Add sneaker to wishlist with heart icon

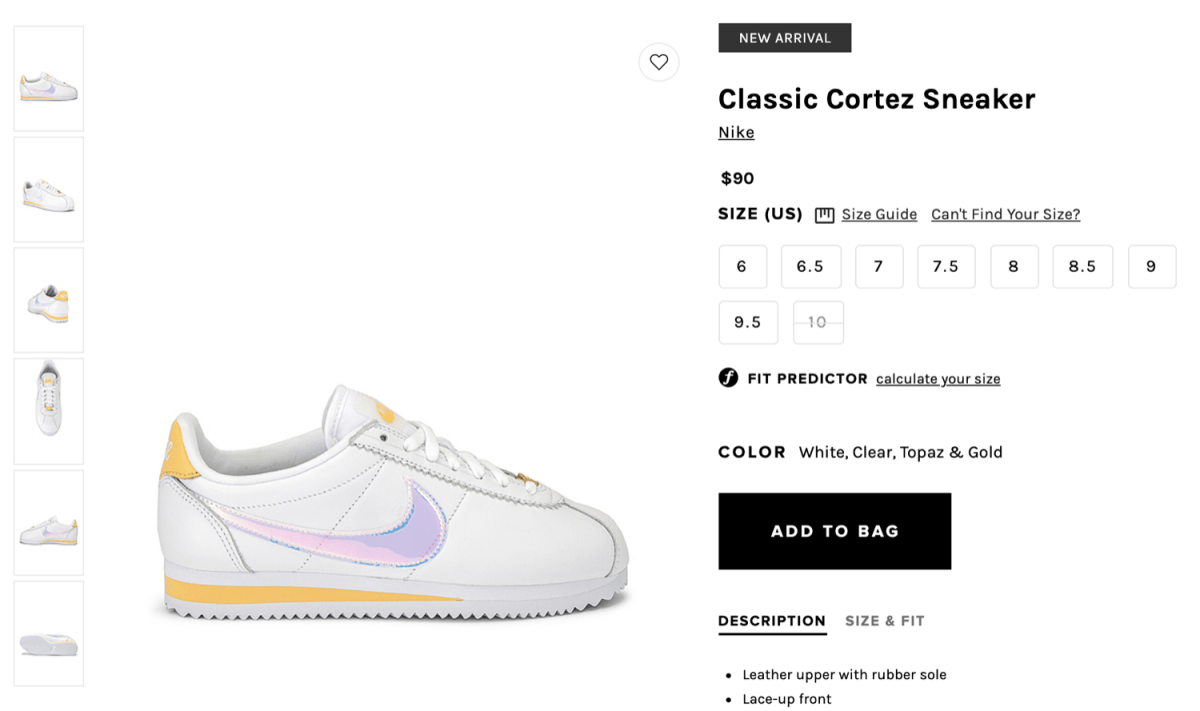click(x=659, y=62)
